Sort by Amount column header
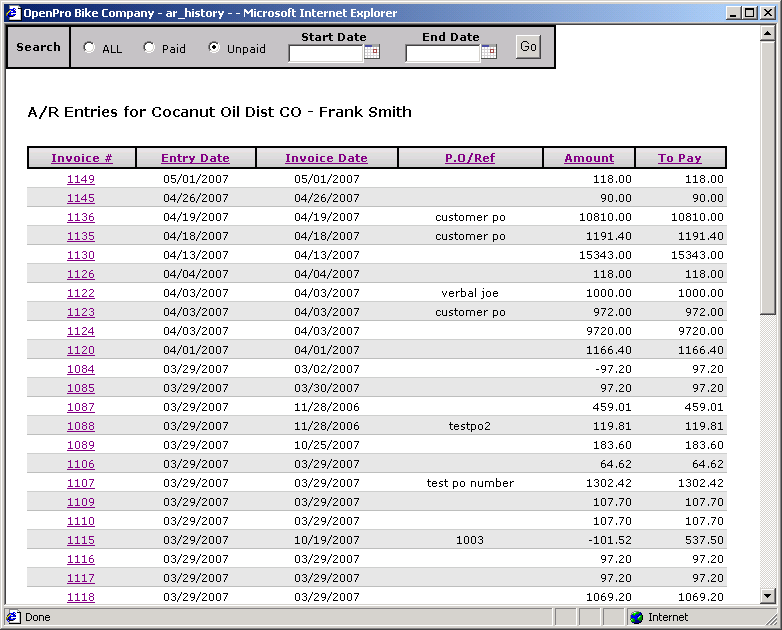The width and height of the screenshot is (782, 630). (589, 158)
